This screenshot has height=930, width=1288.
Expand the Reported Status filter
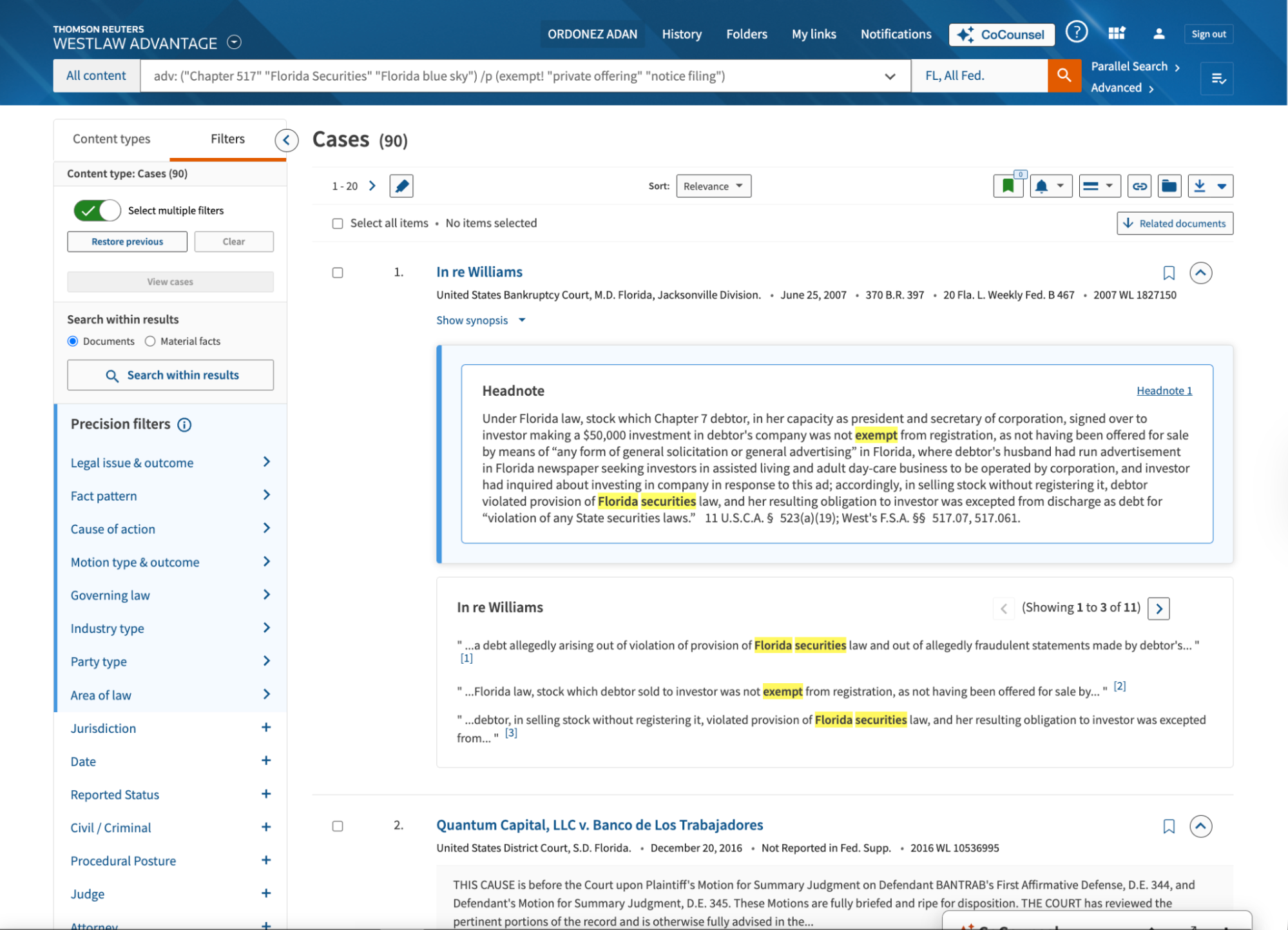tap(171, 795)
